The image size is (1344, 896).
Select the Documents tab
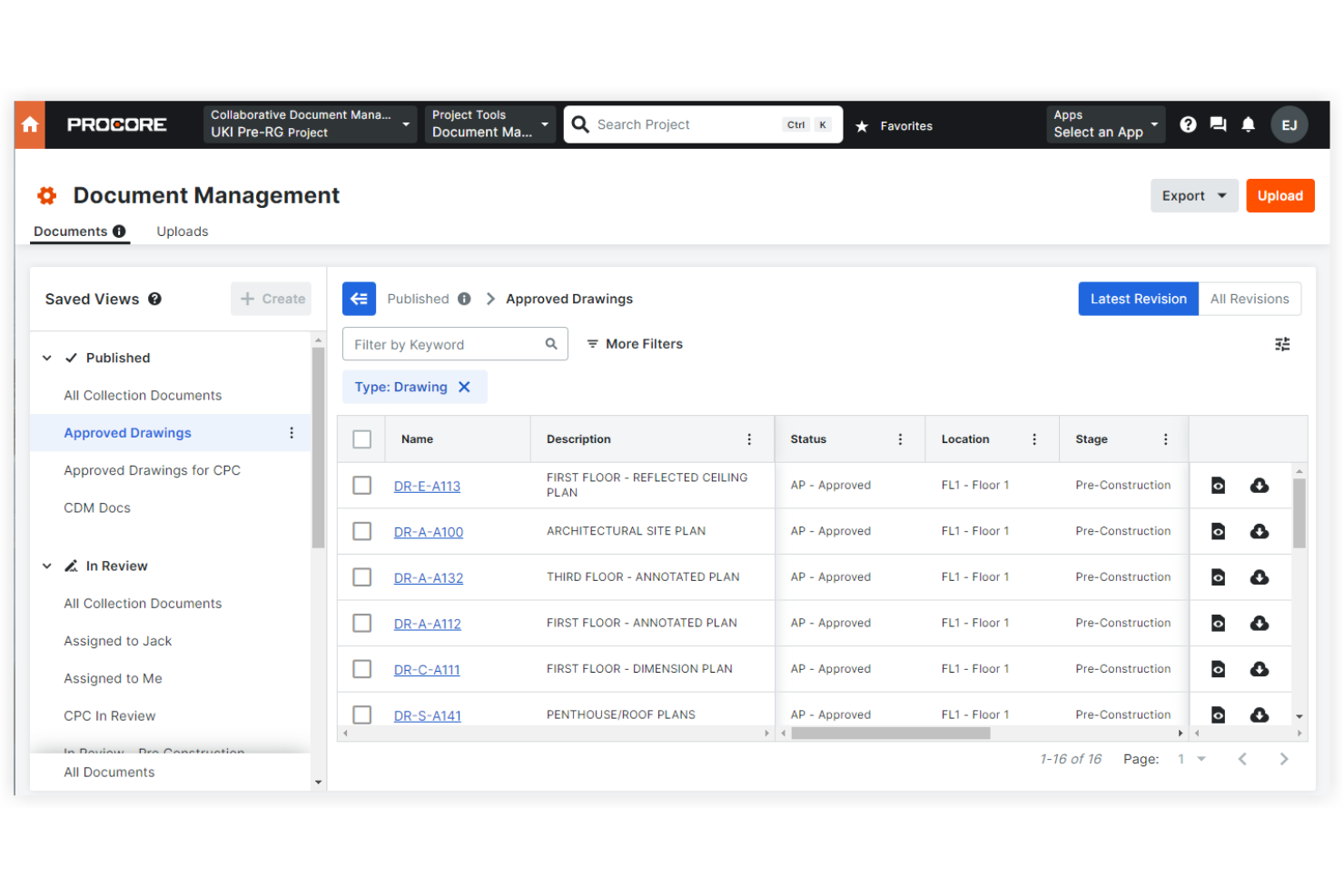pos(70,231)
